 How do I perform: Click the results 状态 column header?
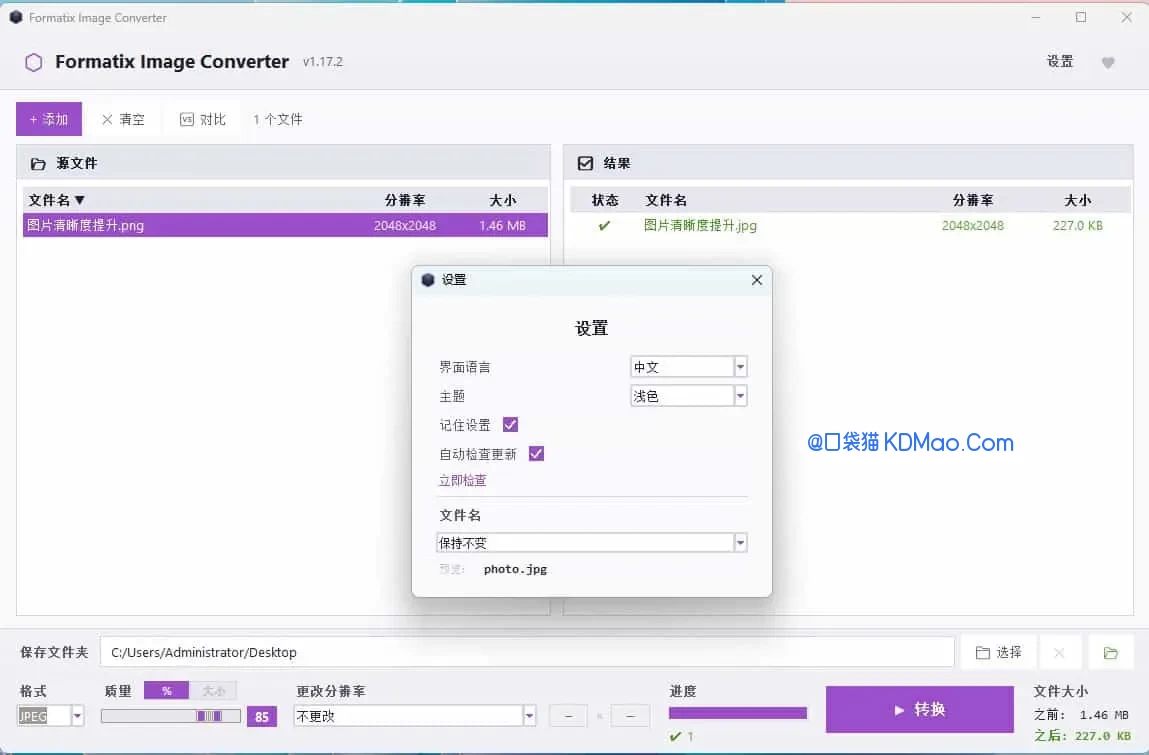605,200
